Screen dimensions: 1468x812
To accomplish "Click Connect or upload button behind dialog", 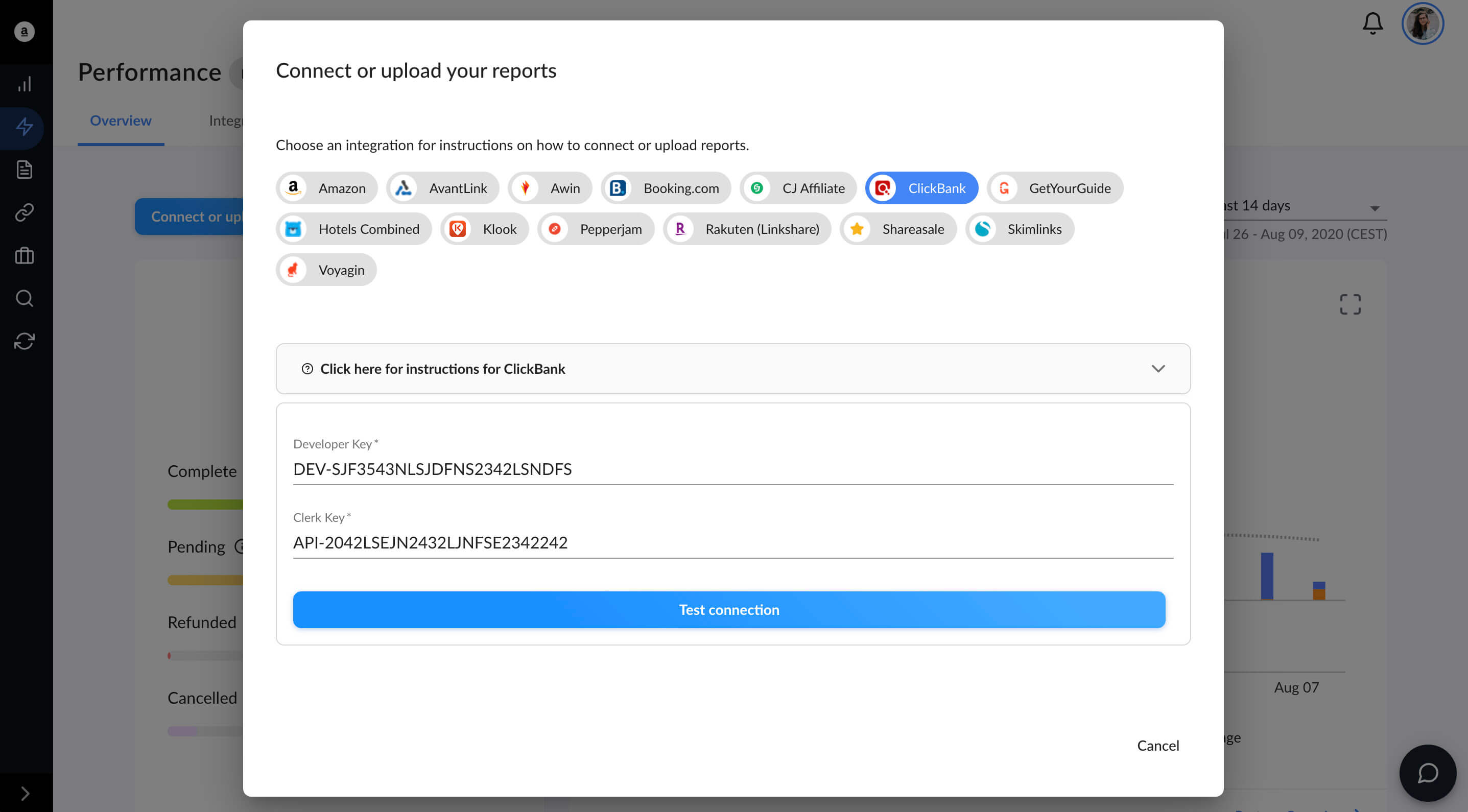I will [x=189, y=217].
